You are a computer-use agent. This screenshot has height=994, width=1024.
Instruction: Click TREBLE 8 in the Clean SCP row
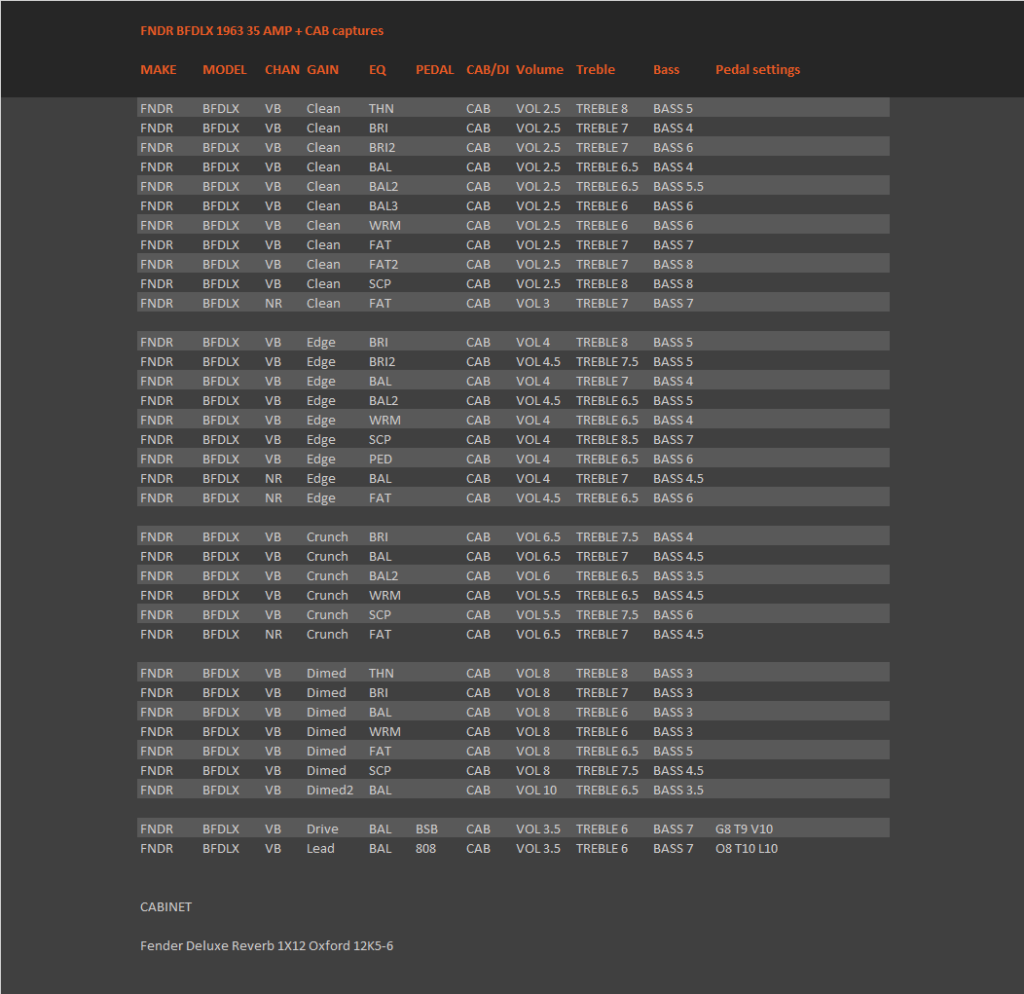click(601, 284)
